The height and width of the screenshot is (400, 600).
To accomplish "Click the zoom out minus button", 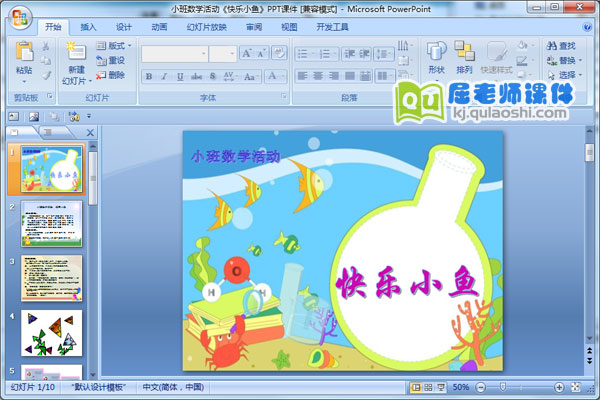I will [481, 387].
